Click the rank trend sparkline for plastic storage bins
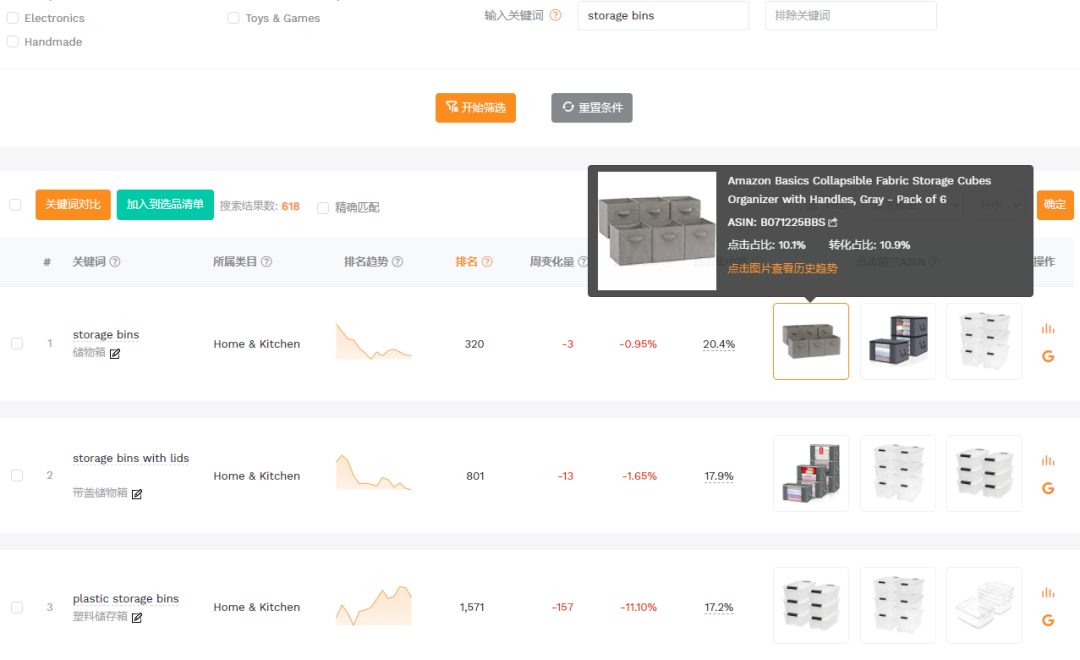 coord(374,606)
